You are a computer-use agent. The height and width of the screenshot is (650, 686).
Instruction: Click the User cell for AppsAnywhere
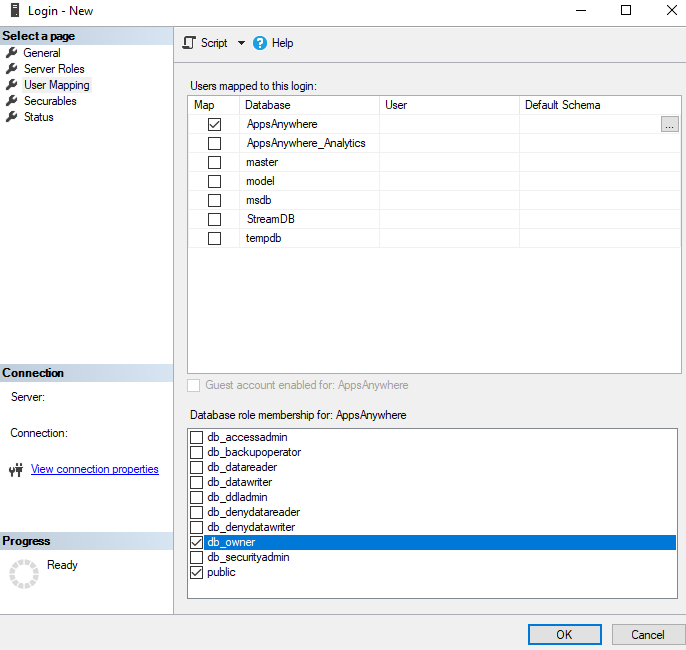(449, 125)
